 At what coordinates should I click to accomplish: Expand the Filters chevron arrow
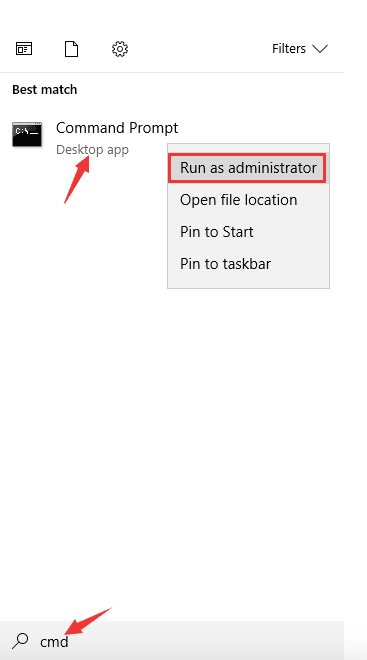320,49
